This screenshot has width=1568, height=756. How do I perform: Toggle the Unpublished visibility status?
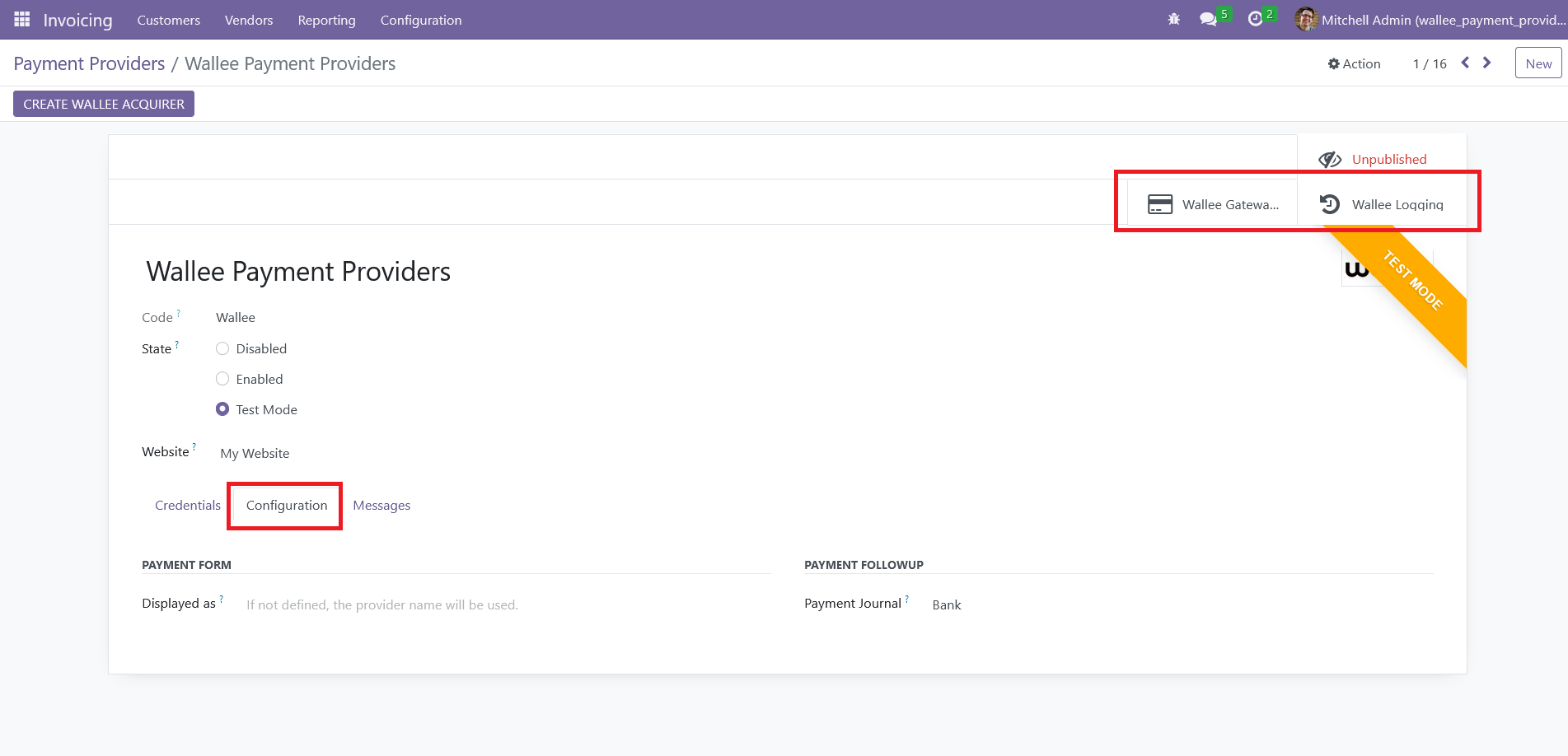point(1374,159)
